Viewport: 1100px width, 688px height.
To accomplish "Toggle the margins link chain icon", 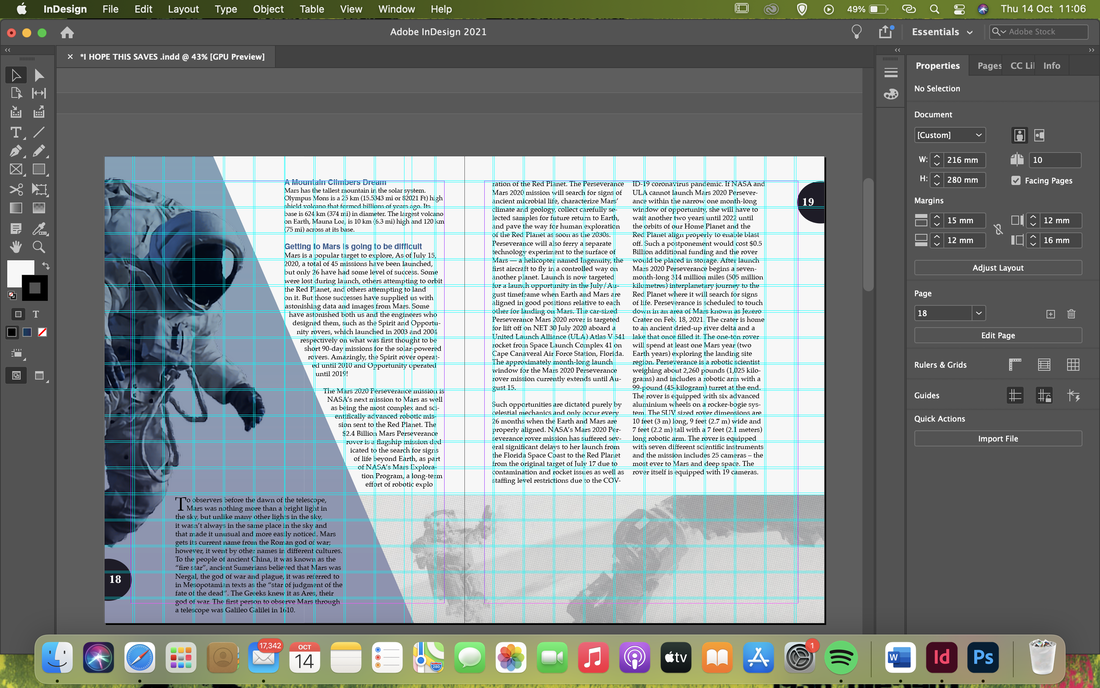I will point(998,229).
